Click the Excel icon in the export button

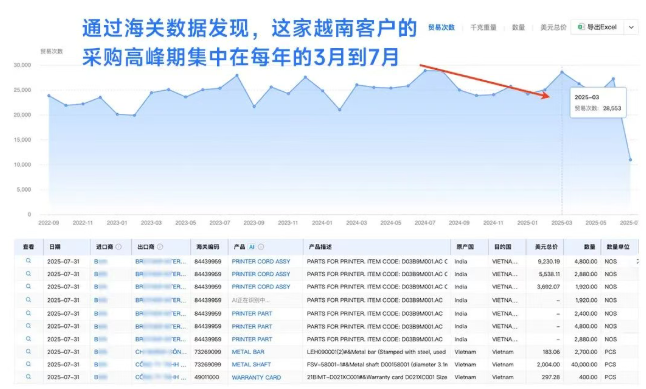(580, 27)
